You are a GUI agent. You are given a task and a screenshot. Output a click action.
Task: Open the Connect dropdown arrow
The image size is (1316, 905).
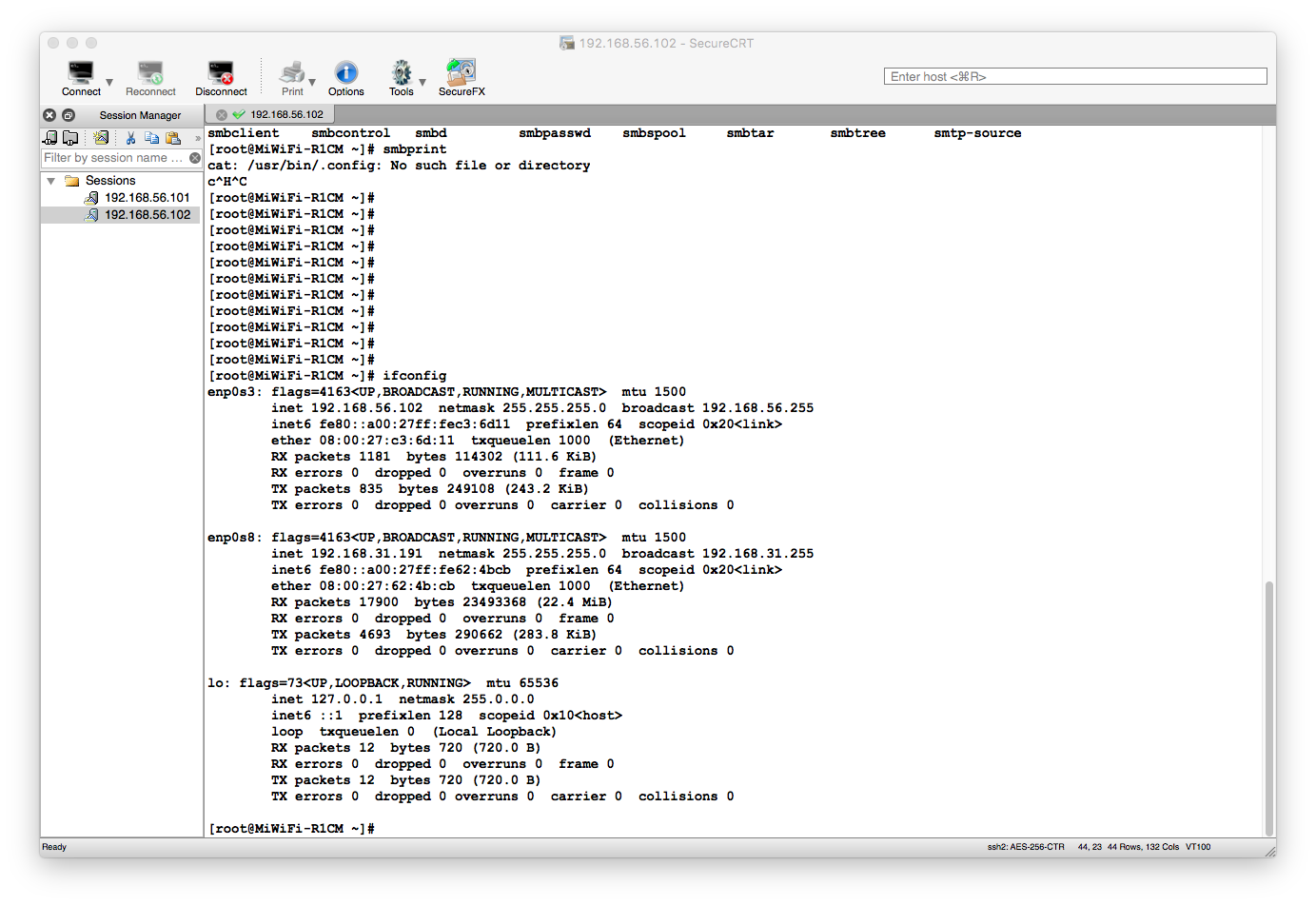[x=109, y=83]
